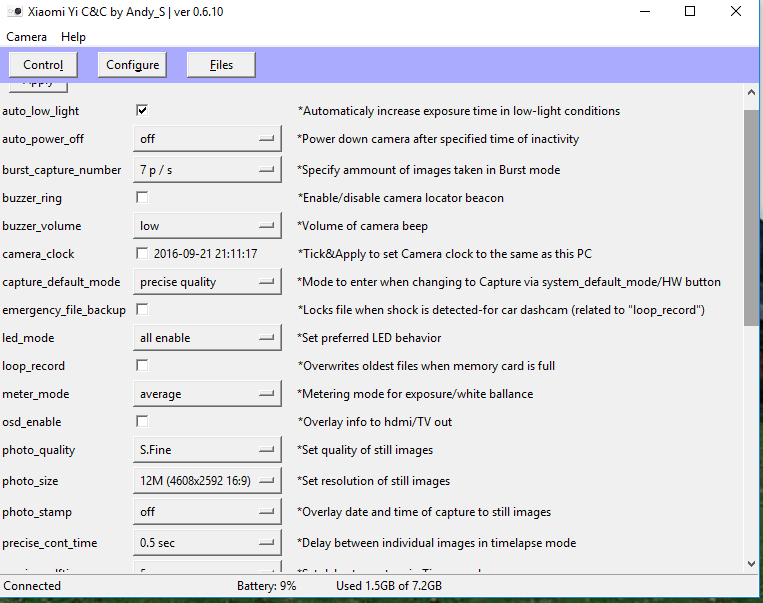Enable the osd_enable checkbox
Viewport: 763px width, 603px height.
[142, 421]
